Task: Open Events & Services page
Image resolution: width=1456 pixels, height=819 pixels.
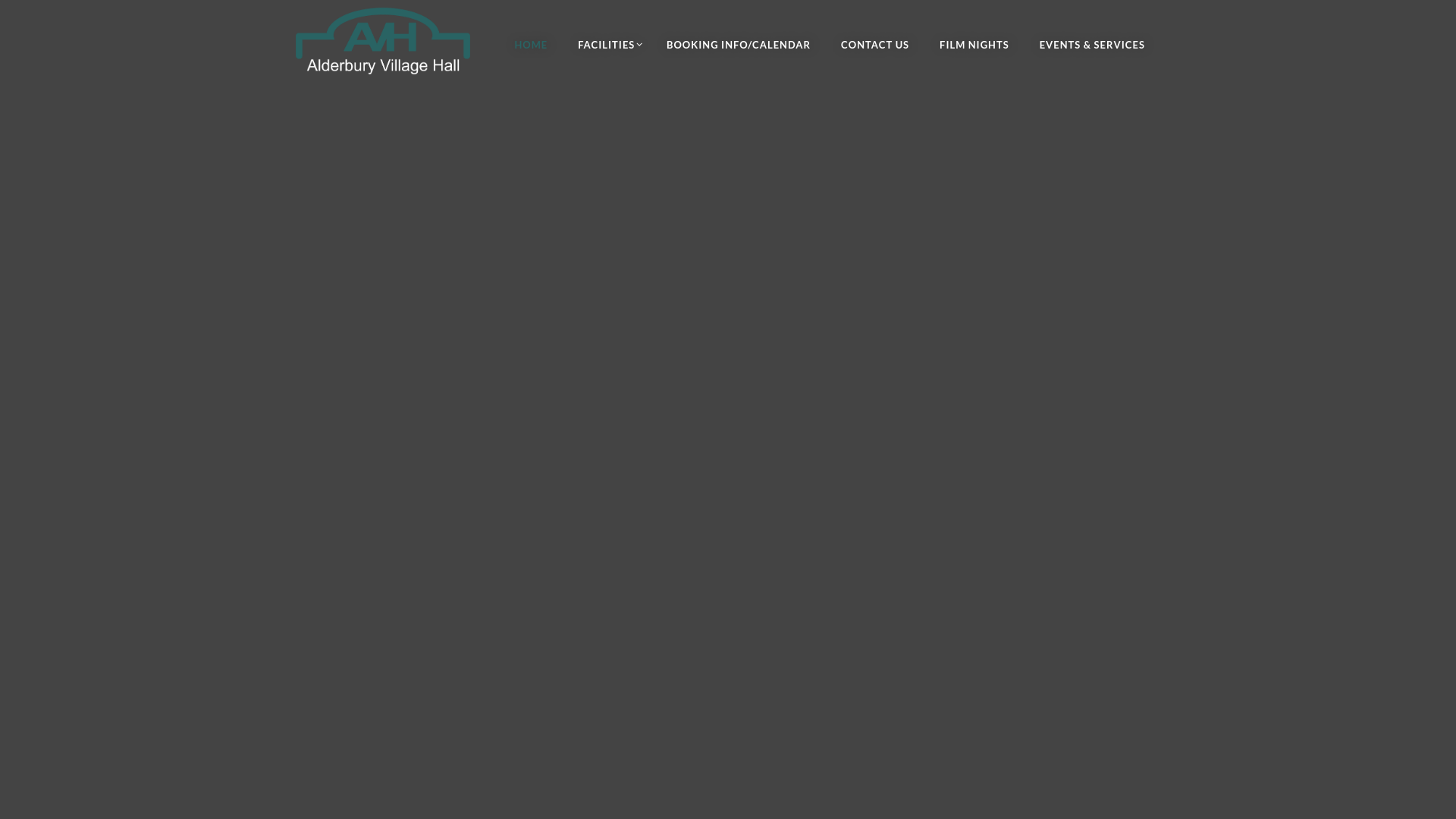Action: coord(1091,45)
